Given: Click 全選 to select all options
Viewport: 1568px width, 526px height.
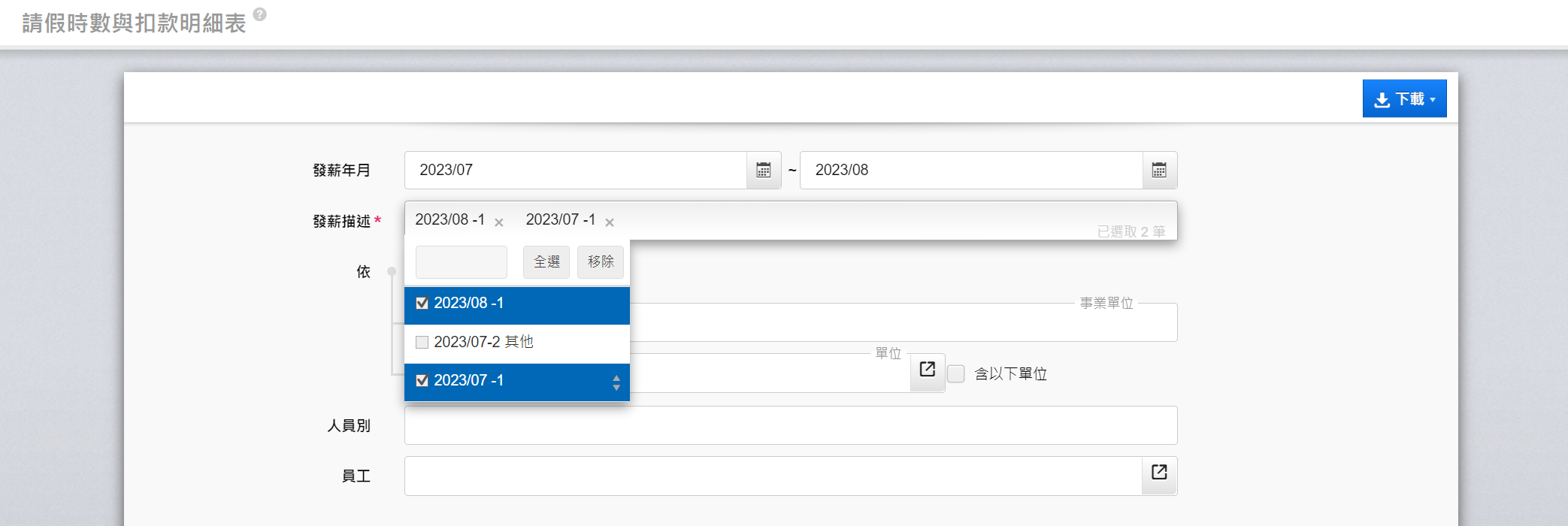Looking at the screenshot, I should point(546,262).
